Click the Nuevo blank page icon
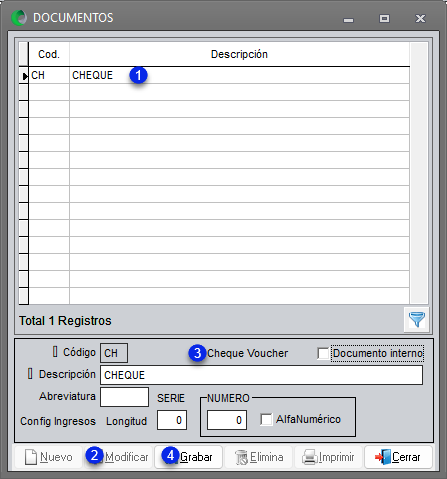This screenshot has width=447, height=479. [31, 457]
